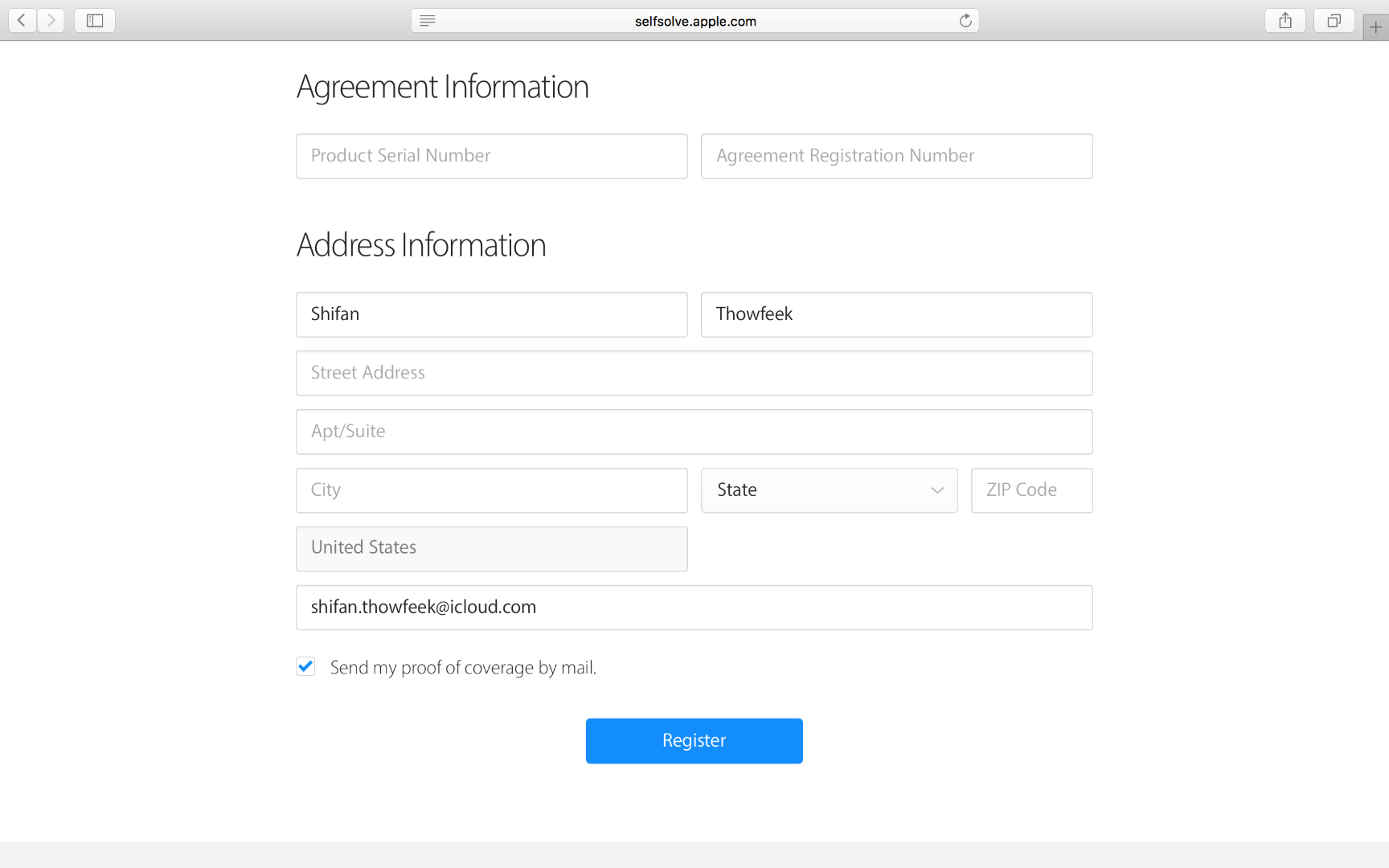The width and height of the screenshot is (1389, 868).
Task: Submit the form with Register
Action: pyautogui.click(x=694, y=740)
